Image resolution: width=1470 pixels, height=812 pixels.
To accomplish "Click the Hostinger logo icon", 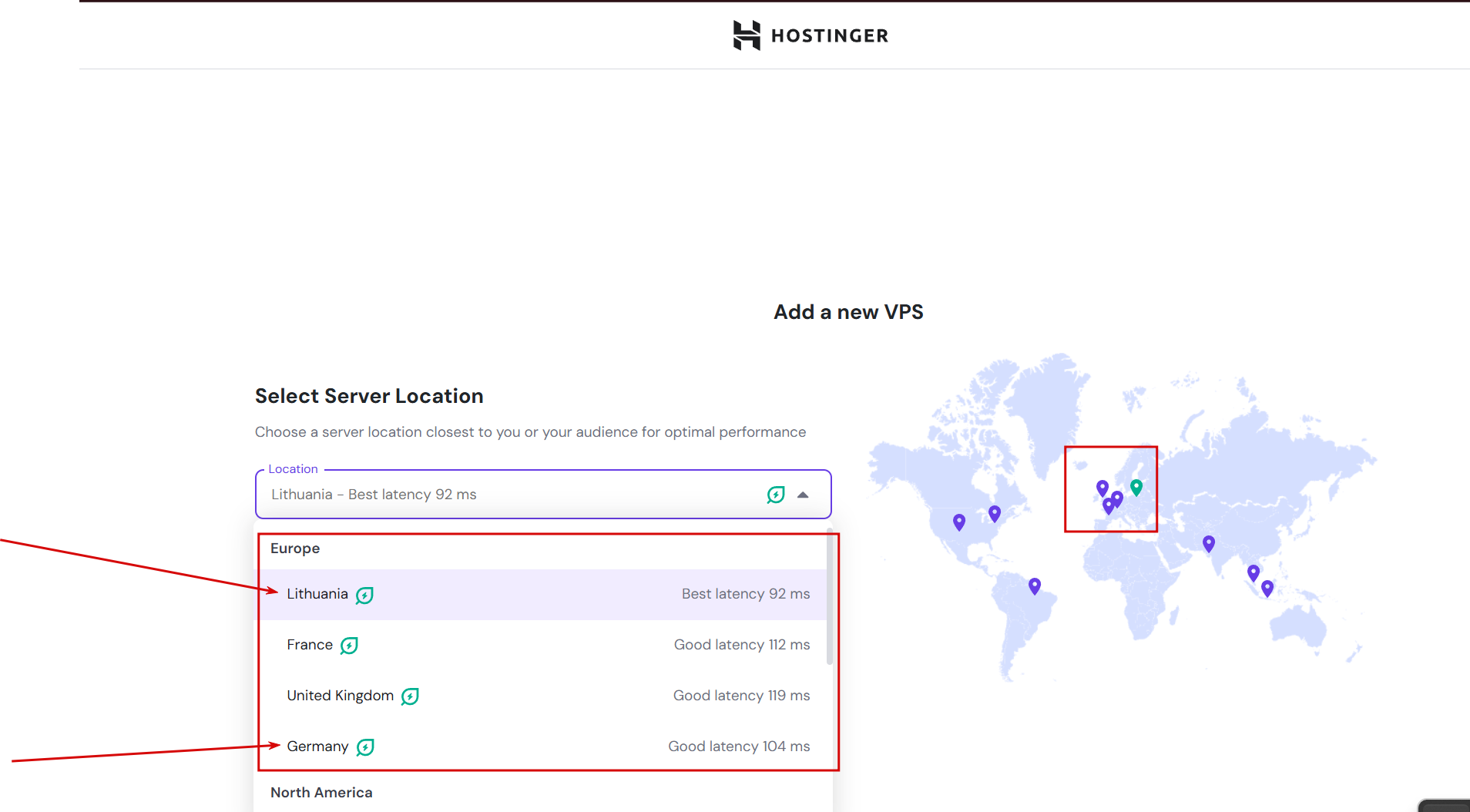I will [747, 35].
